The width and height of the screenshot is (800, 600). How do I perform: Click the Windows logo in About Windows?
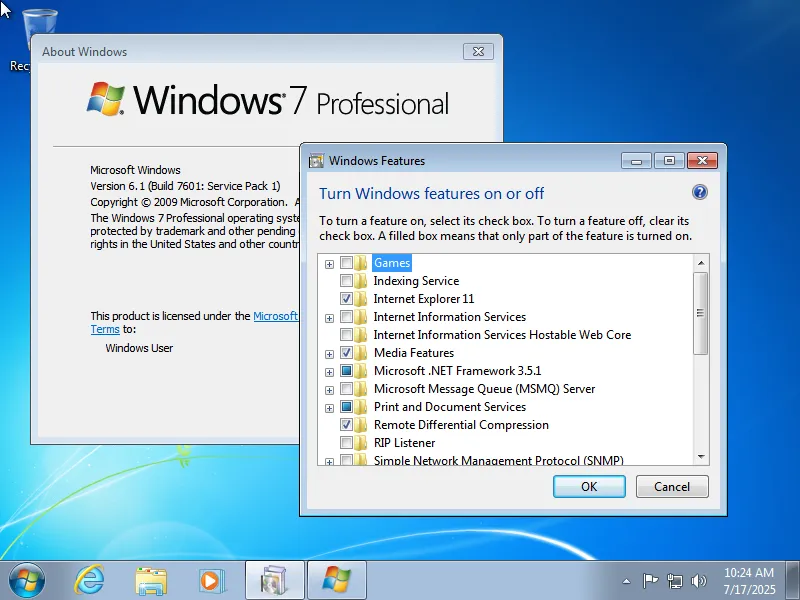coord(106,98)
